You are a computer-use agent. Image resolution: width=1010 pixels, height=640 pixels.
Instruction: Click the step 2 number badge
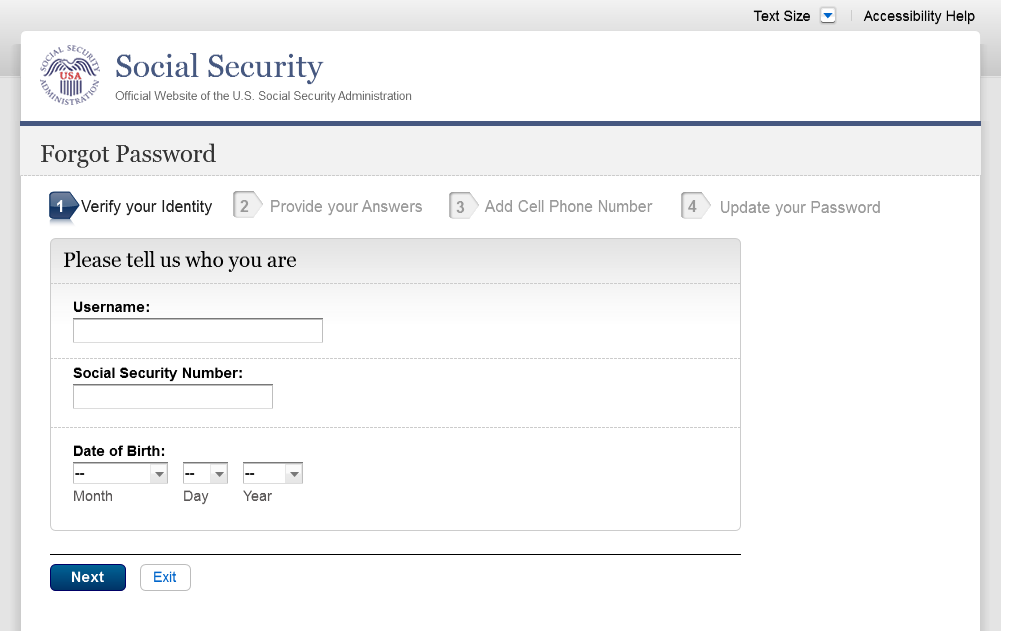coord(243,206)
